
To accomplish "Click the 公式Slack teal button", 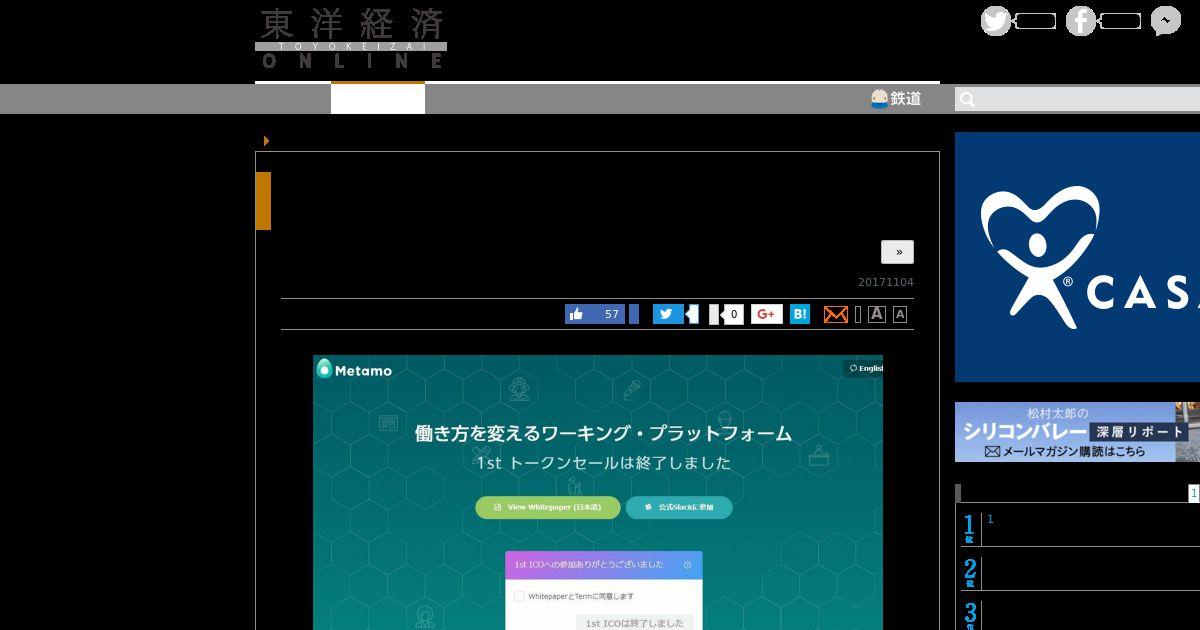I will pyautogui.click(x=679, y=507).
